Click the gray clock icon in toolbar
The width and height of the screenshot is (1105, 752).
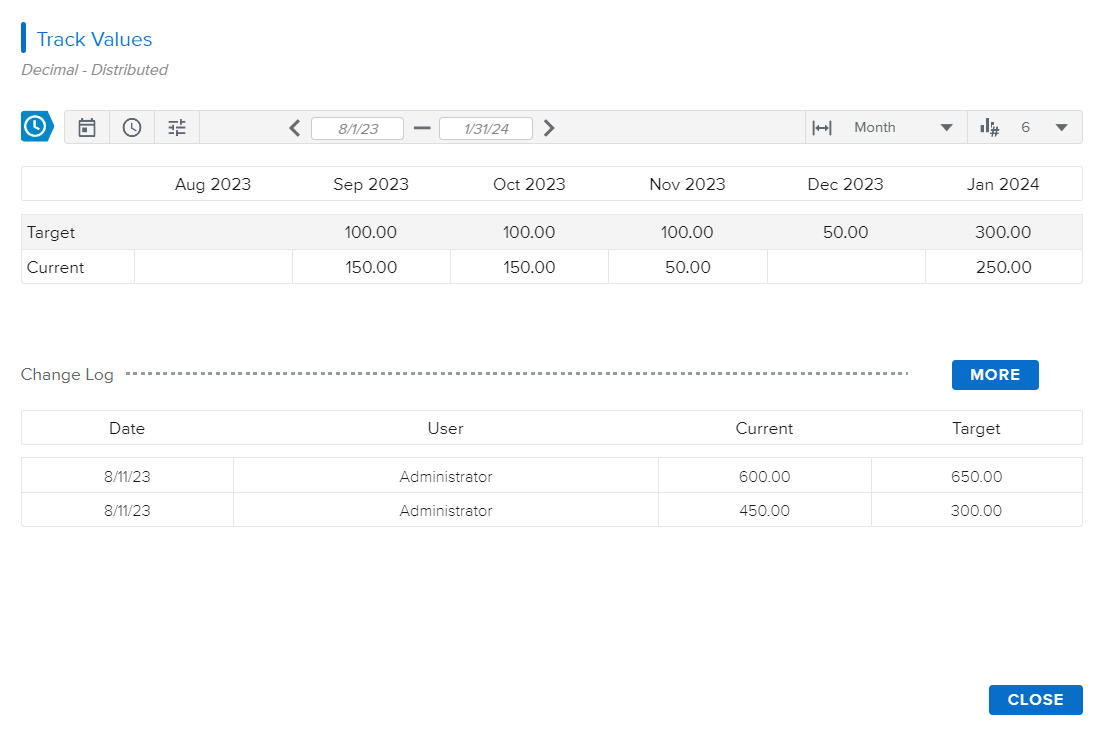[x=132, y=128]
